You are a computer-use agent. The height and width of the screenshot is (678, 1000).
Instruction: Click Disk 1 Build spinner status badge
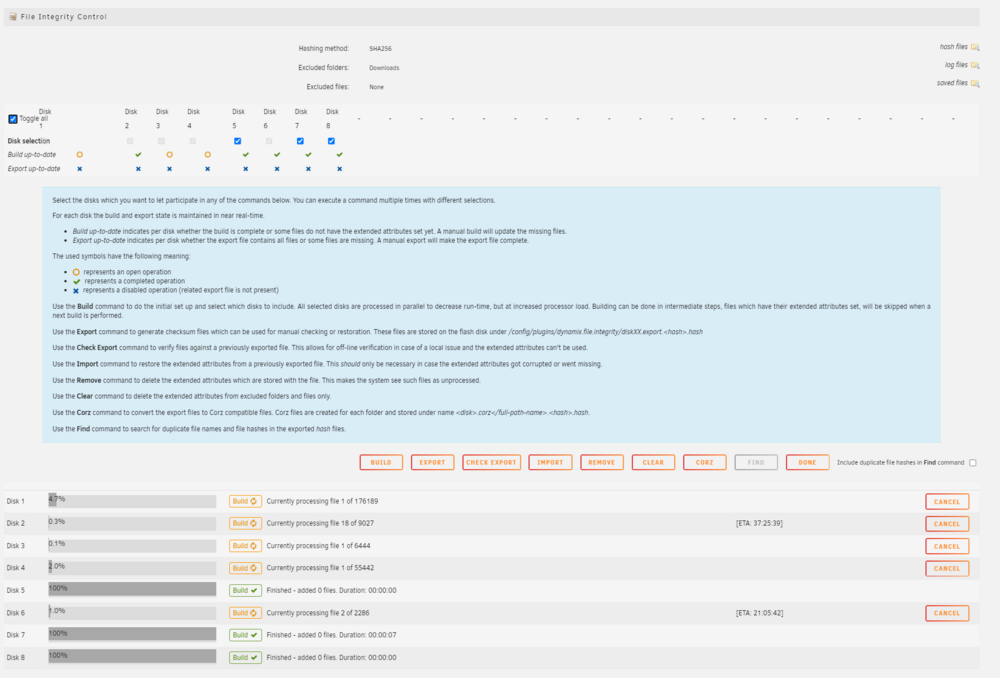[245, 501]
